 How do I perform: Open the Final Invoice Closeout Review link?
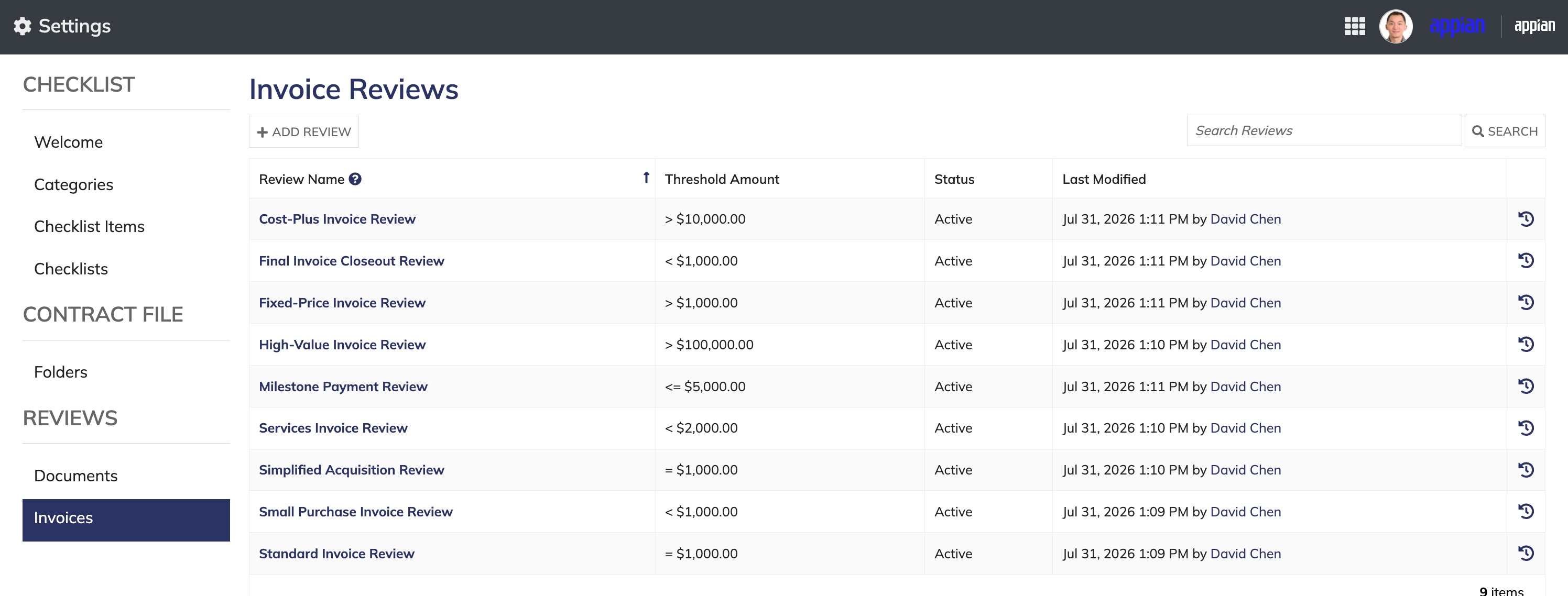pyautogui.click(x=351, y=261)
